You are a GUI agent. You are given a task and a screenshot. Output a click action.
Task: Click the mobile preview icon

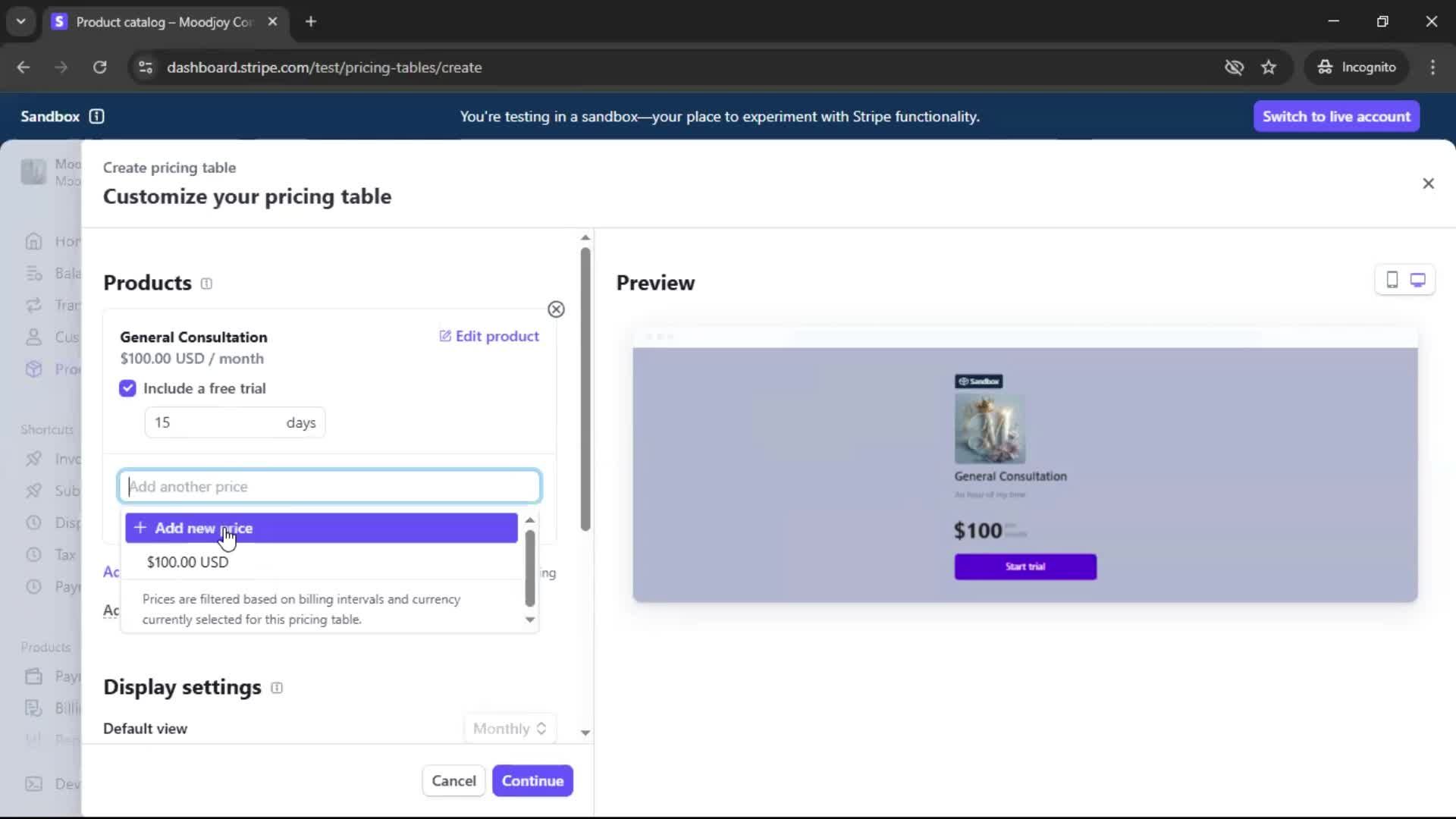pos(1392,280)
